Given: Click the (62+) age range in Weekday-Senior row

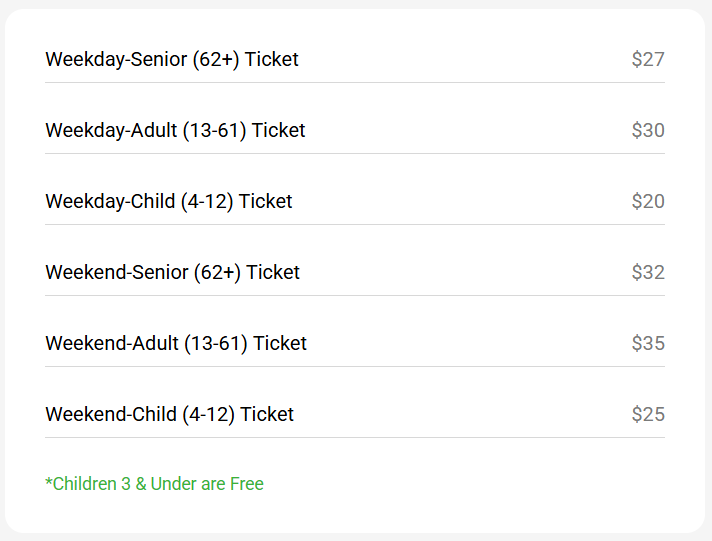Looking at the screenshot, I should [x=216, y=59].
